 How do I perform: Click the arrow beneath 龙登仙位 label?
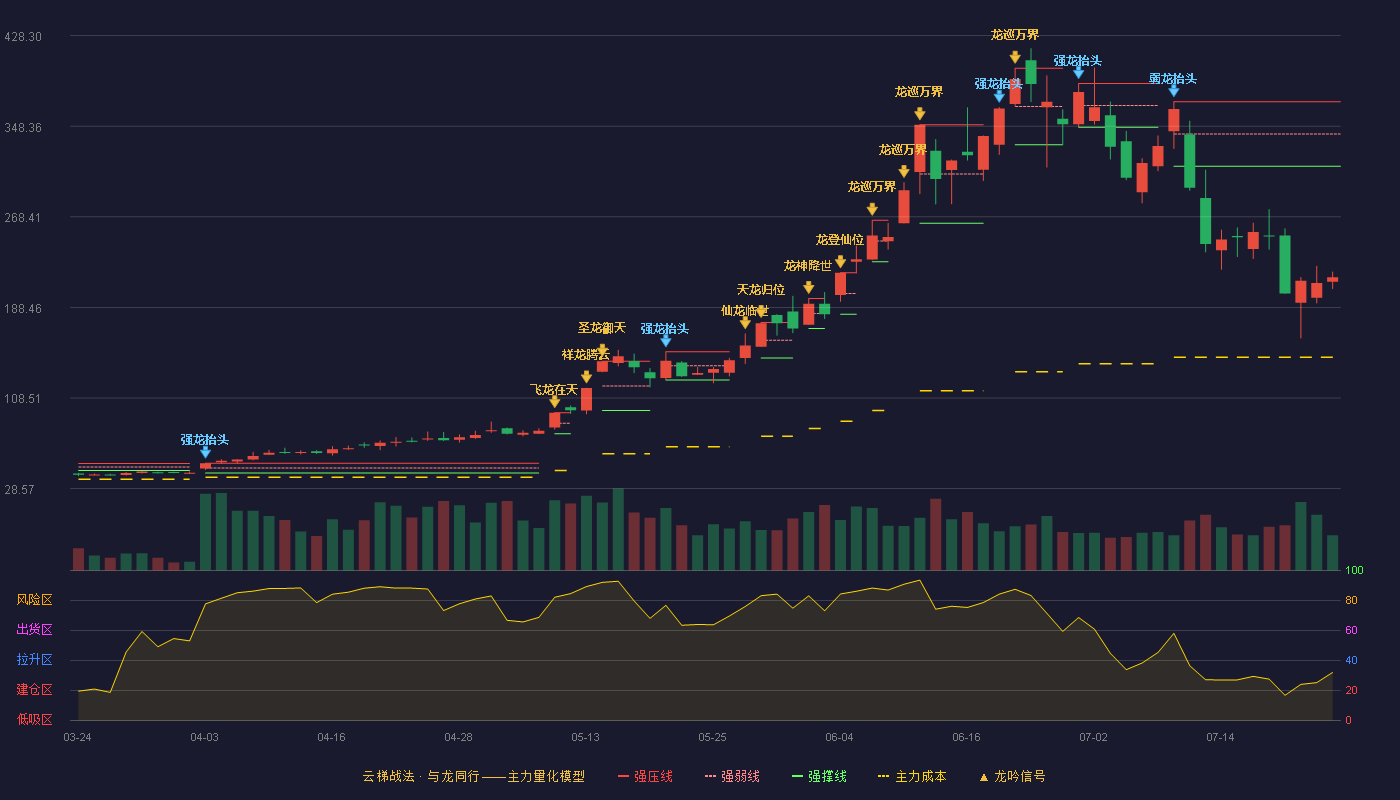[840, 262]
